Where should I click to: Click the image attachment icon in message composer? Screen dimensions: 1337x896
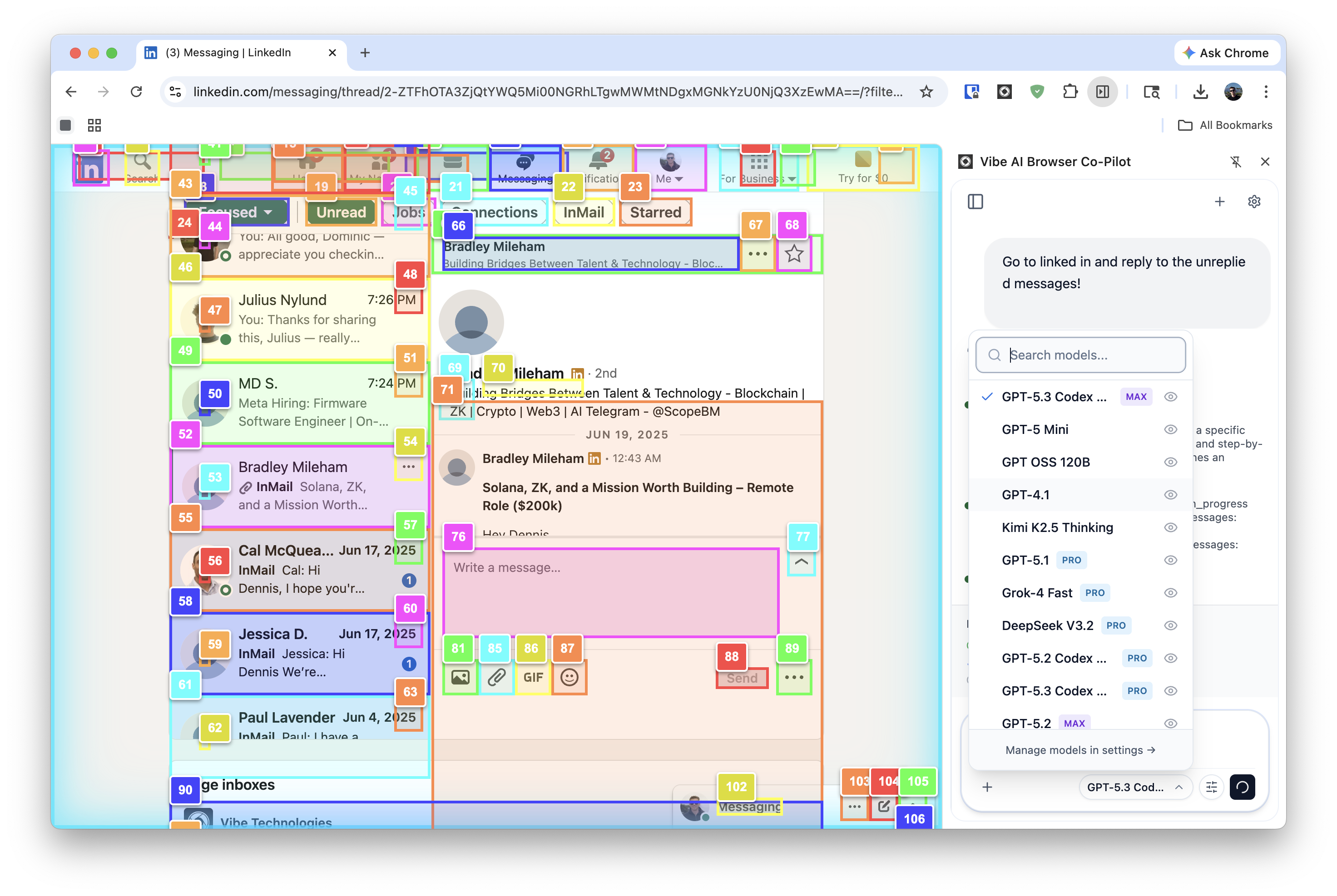460,677
